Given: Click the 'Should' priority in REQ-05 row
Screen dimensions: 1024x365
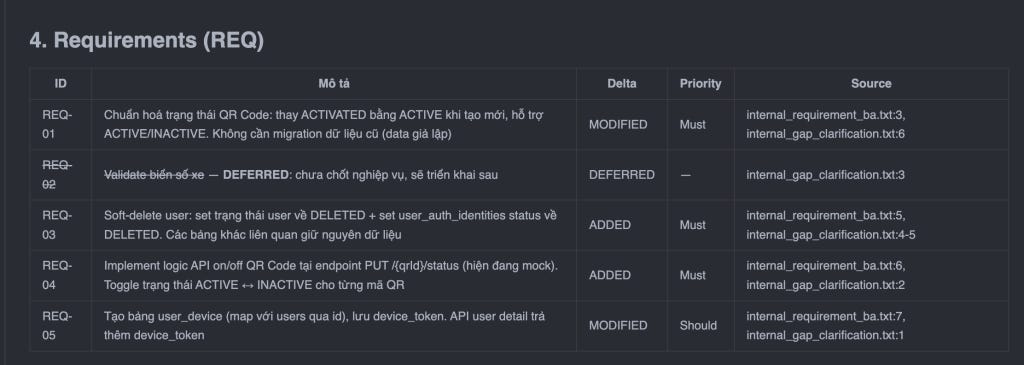Looking at the screenshot, I should (x=698, y=326).
